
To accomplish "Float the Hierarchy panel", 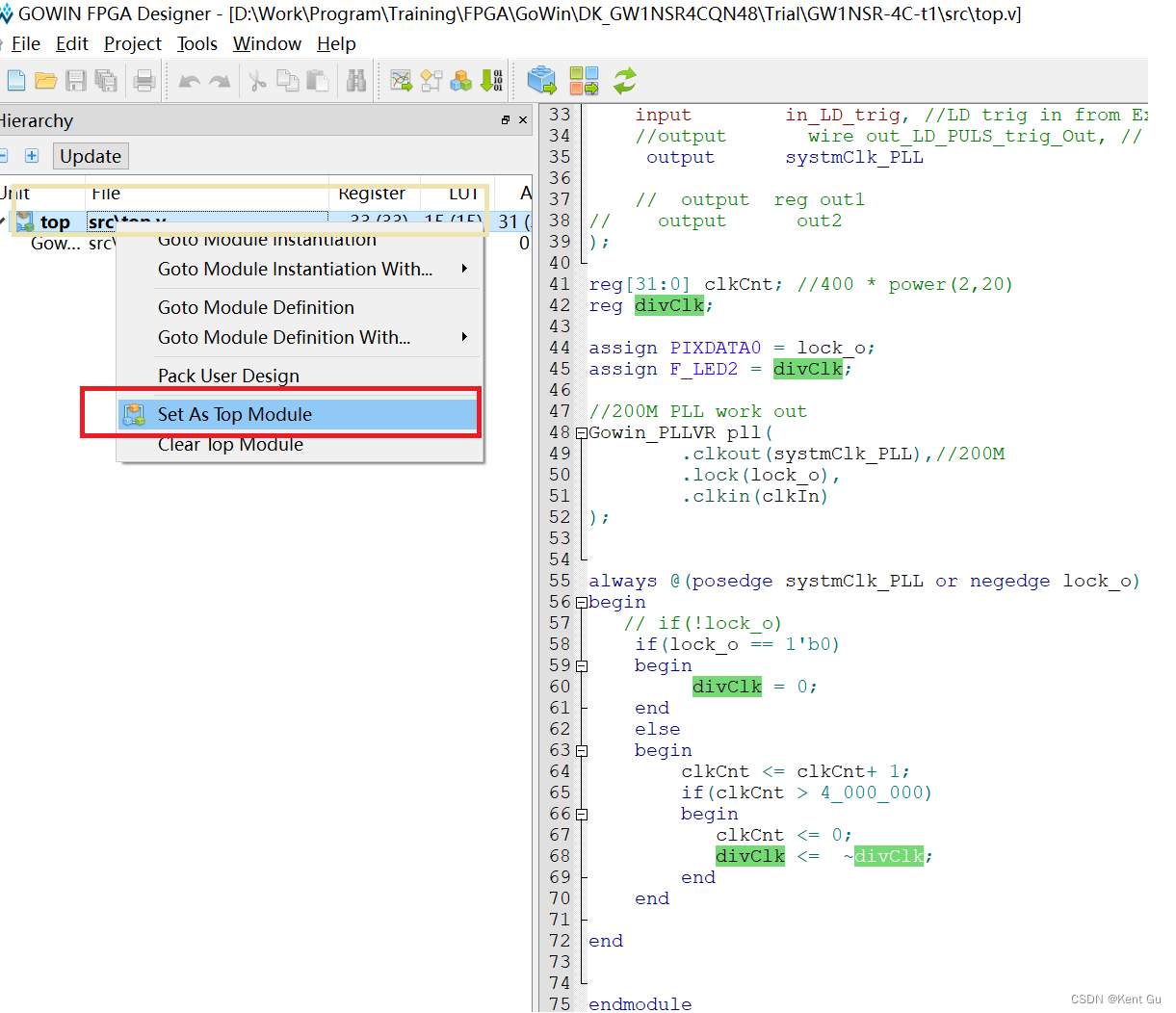I will click(x=506, y=120).
